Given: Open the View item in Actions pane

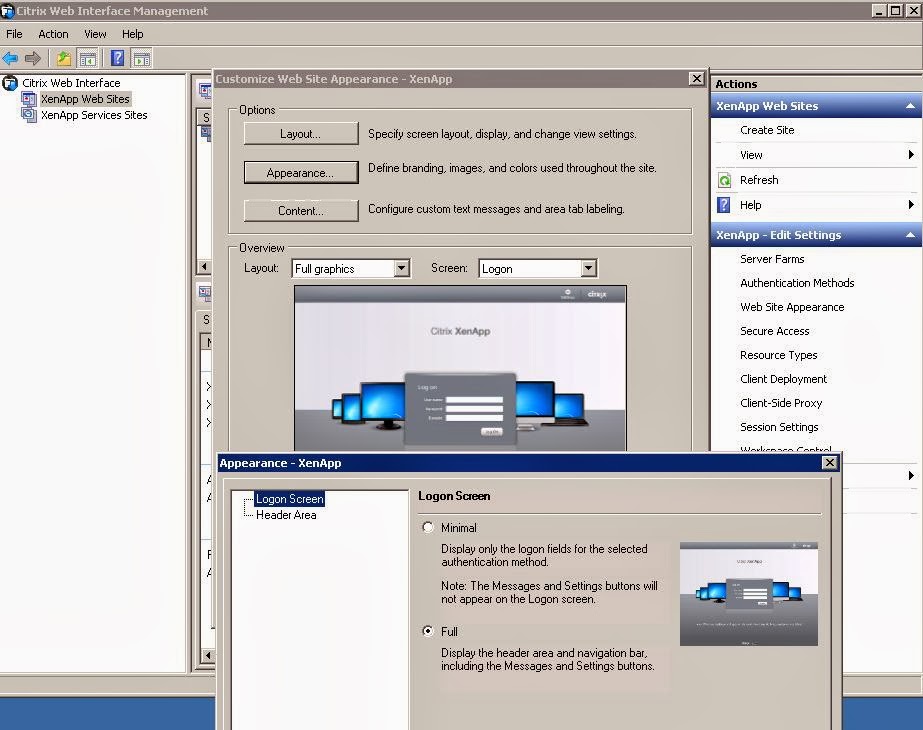Looking at the screenshot, I should (x=751, y=155).
